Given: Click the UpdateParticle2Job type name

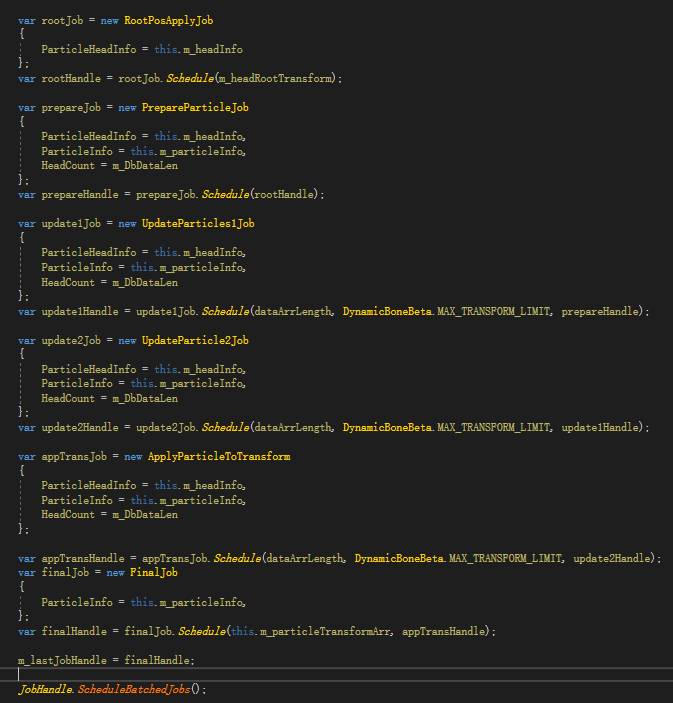Looking at the screenshot, I should [195, 340].
